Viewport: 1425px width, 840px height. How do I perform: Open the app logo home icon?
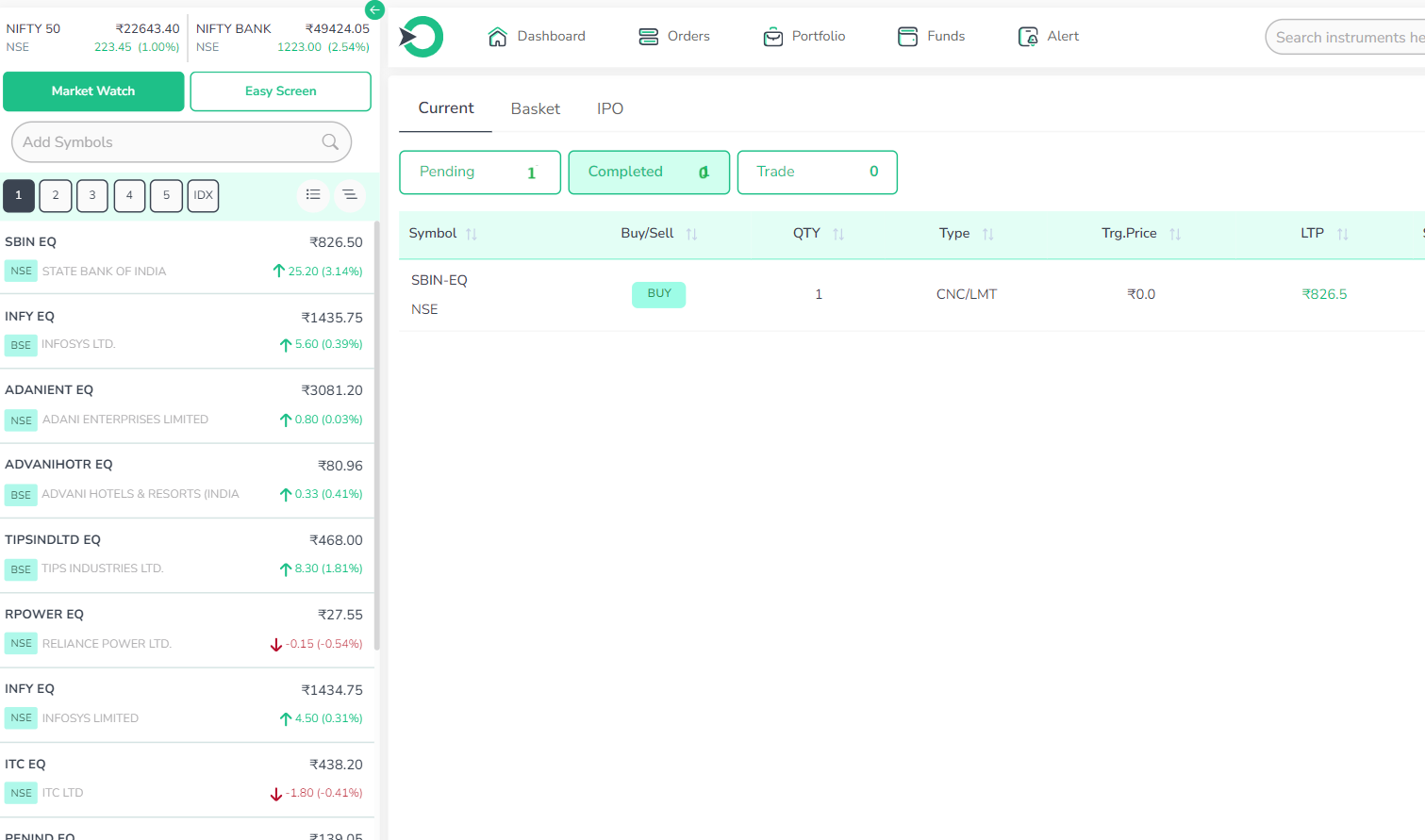421,37
